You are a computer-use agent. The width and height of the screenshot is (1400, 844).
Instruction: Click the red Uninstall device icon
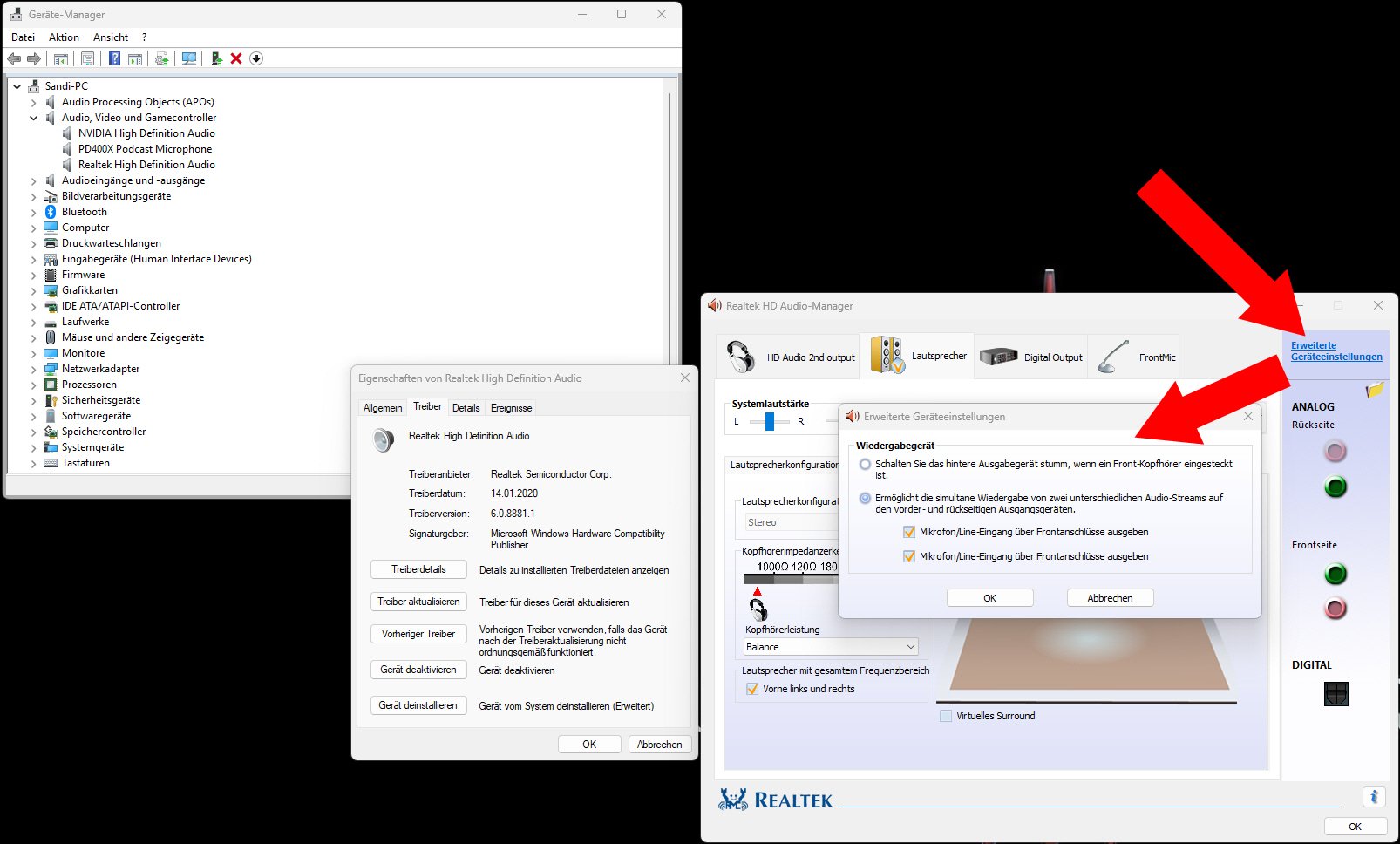(235, 58)
